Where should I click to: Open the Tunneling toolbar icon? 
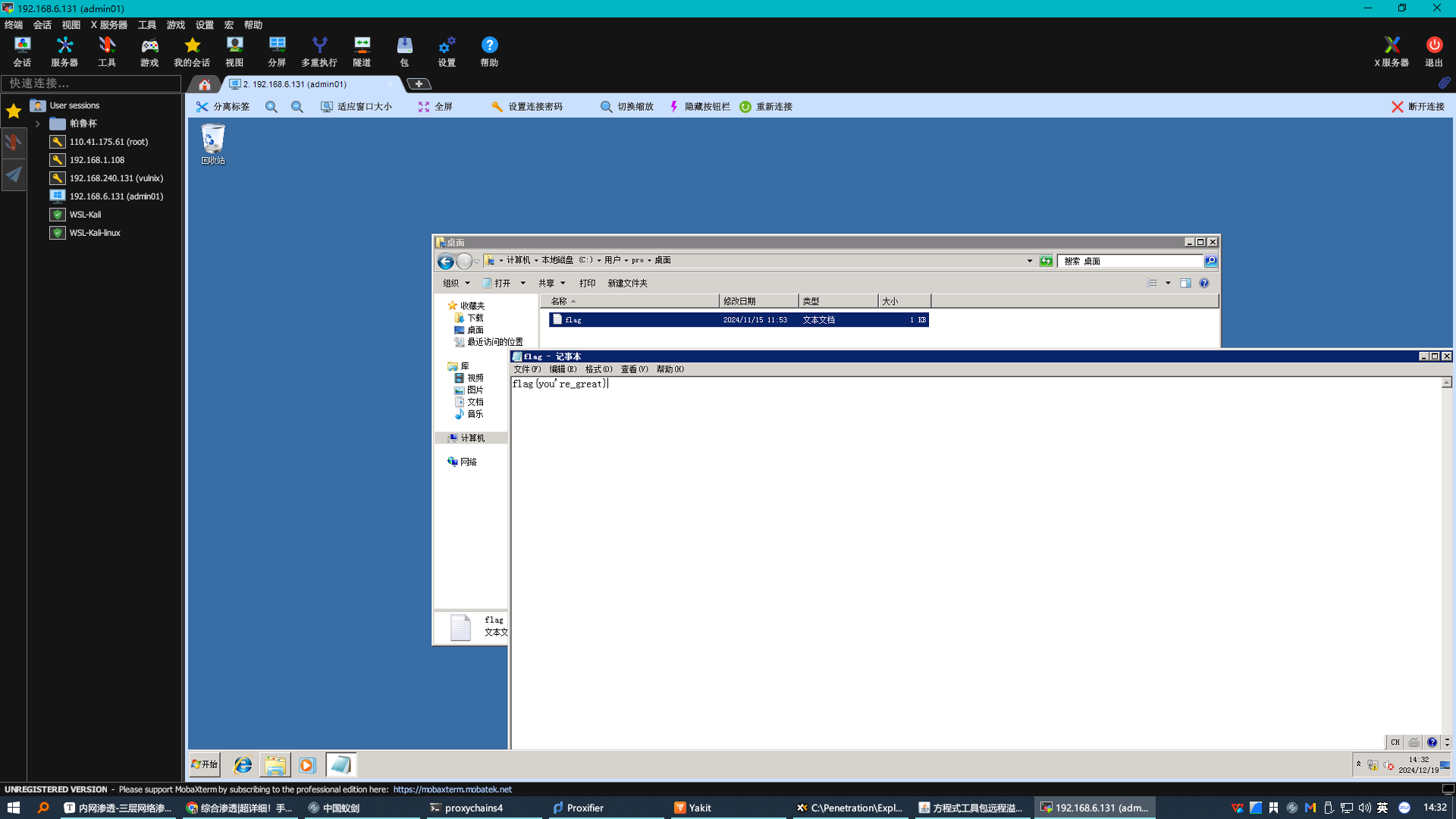tap(362, 52)
